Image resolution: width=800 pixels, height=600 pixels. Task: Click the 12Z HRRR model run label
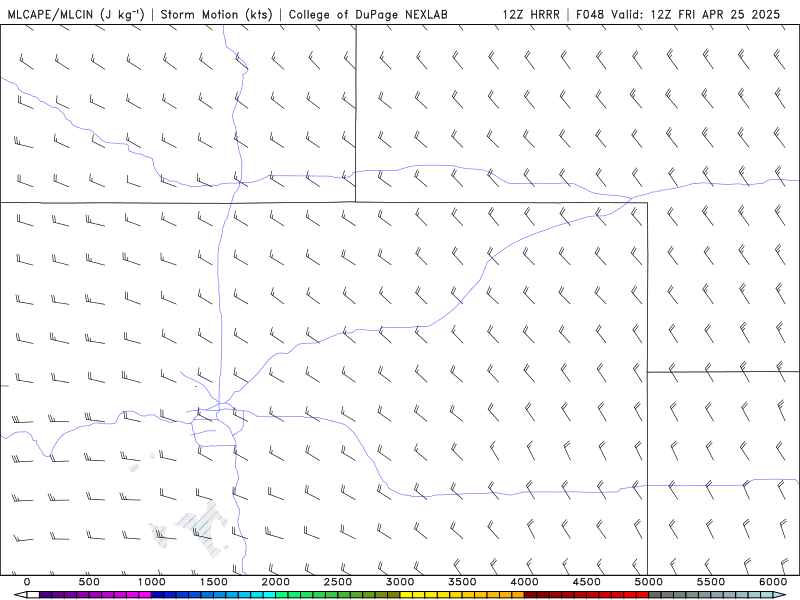531,15
